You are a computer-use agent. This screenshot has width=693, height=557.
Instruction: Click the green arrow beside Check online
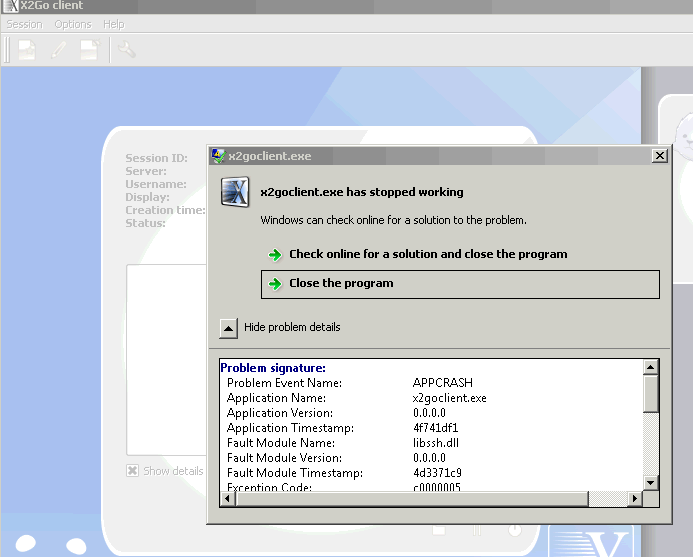coord(275,255)
